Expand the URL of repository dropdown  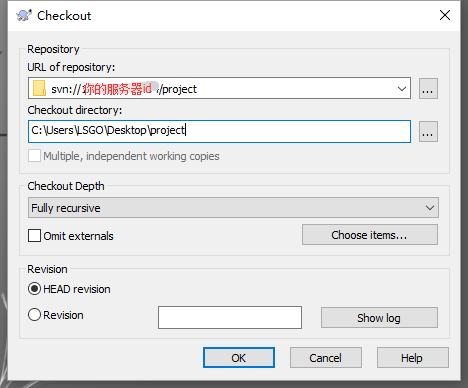coord(402,89)
